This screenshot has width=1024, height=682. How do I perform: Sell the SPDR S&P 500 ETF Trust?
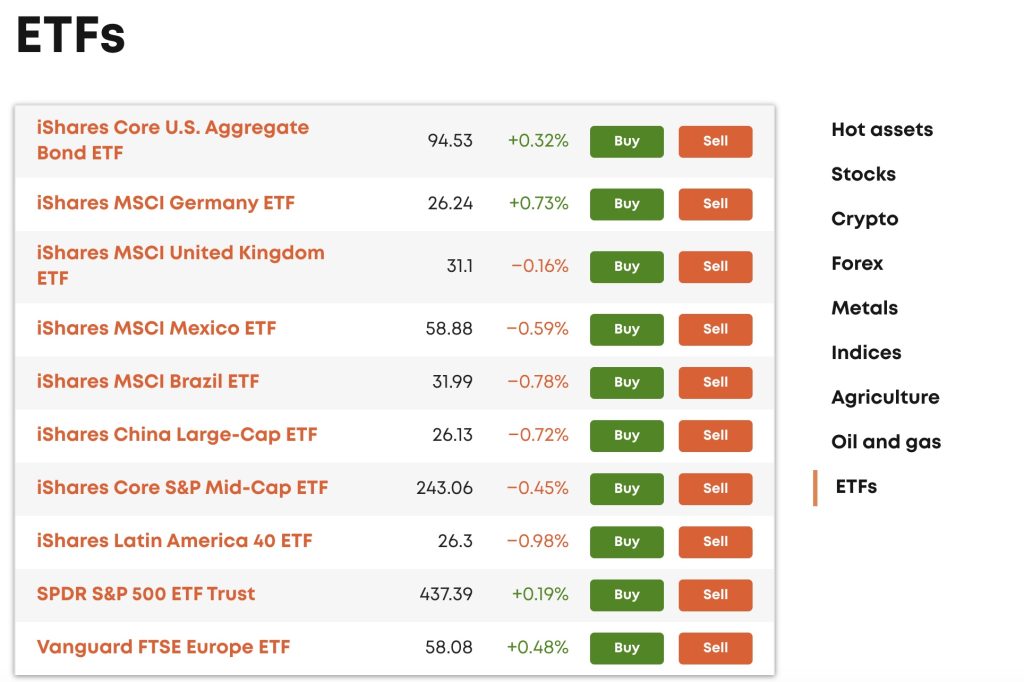click(x=715, y=595)
